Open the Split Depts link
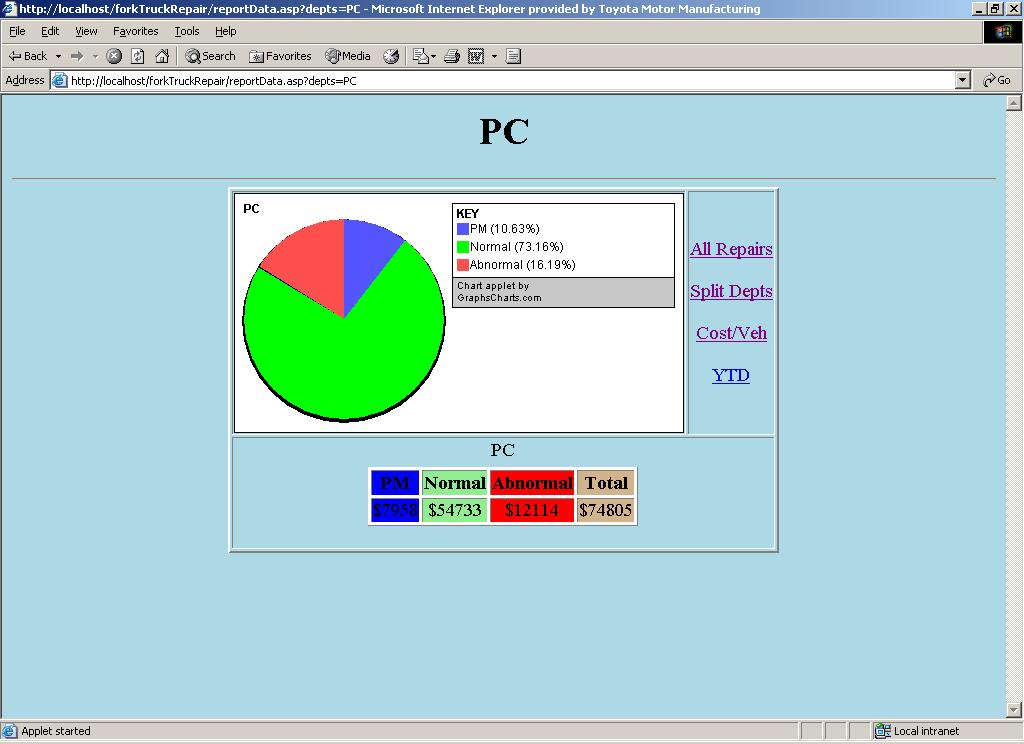Screen dimensions: 1024x744 731,291
